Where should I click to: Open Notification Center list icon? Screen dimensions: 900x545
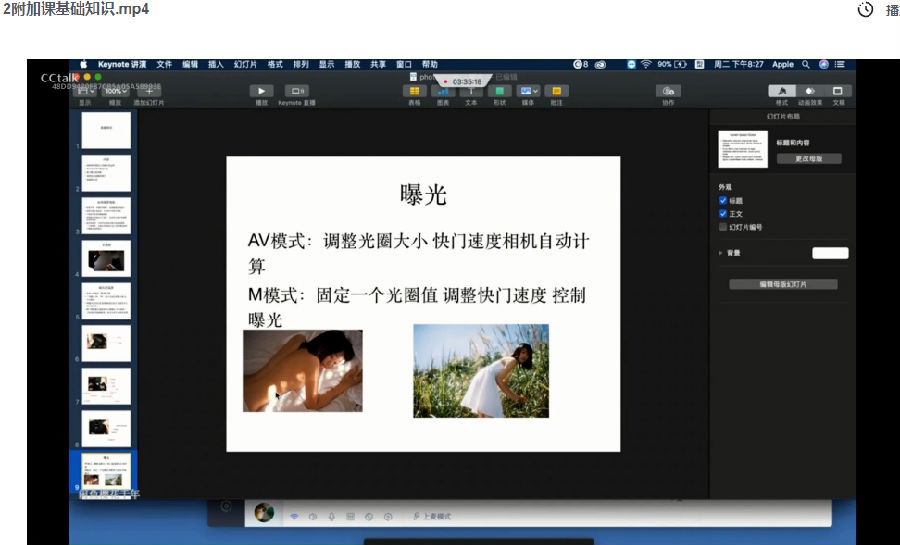(x=840, y=64)
